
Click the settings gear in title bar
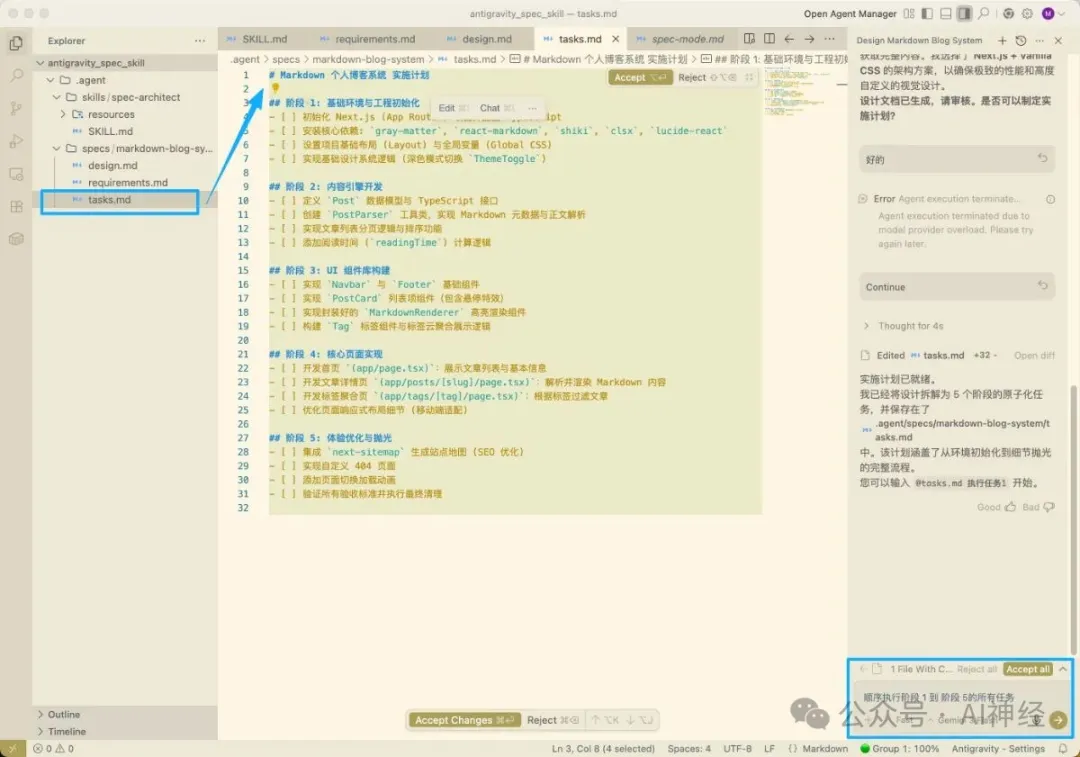click(1027, 14)
